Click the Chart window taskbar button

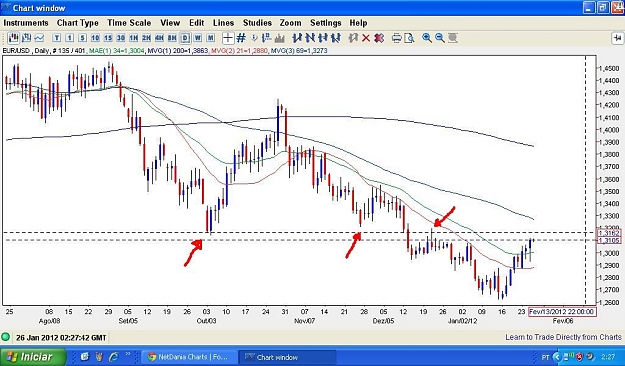coord(287,357)
